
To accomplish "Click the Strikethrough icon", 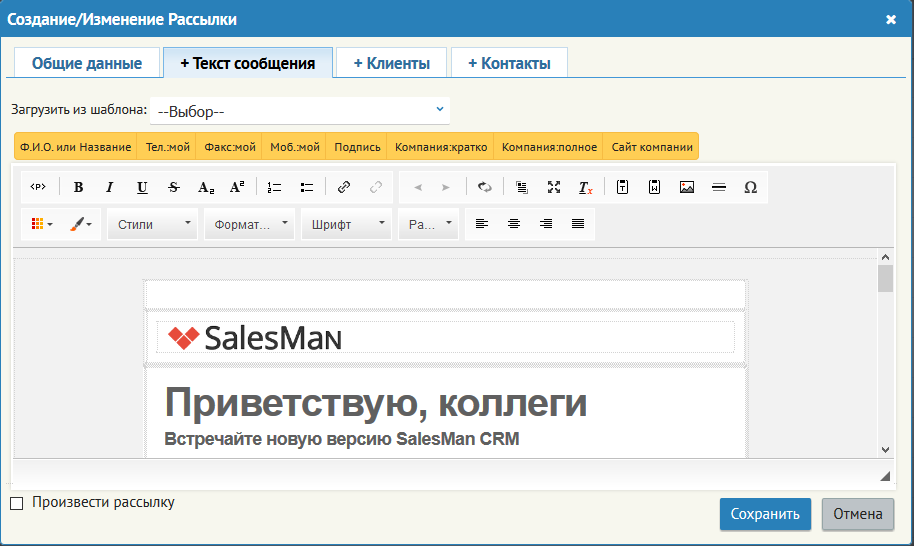I will click(173, 187).
